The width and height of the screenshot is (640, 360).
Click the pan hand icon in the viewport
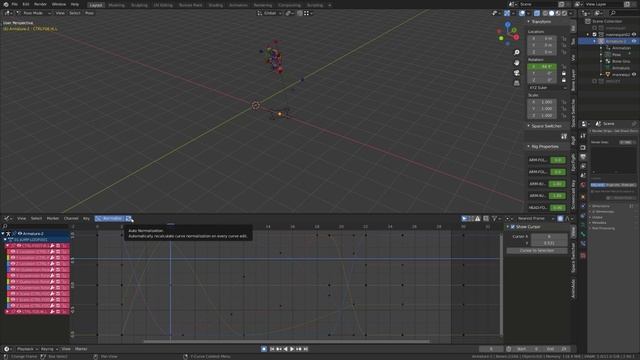517,62
